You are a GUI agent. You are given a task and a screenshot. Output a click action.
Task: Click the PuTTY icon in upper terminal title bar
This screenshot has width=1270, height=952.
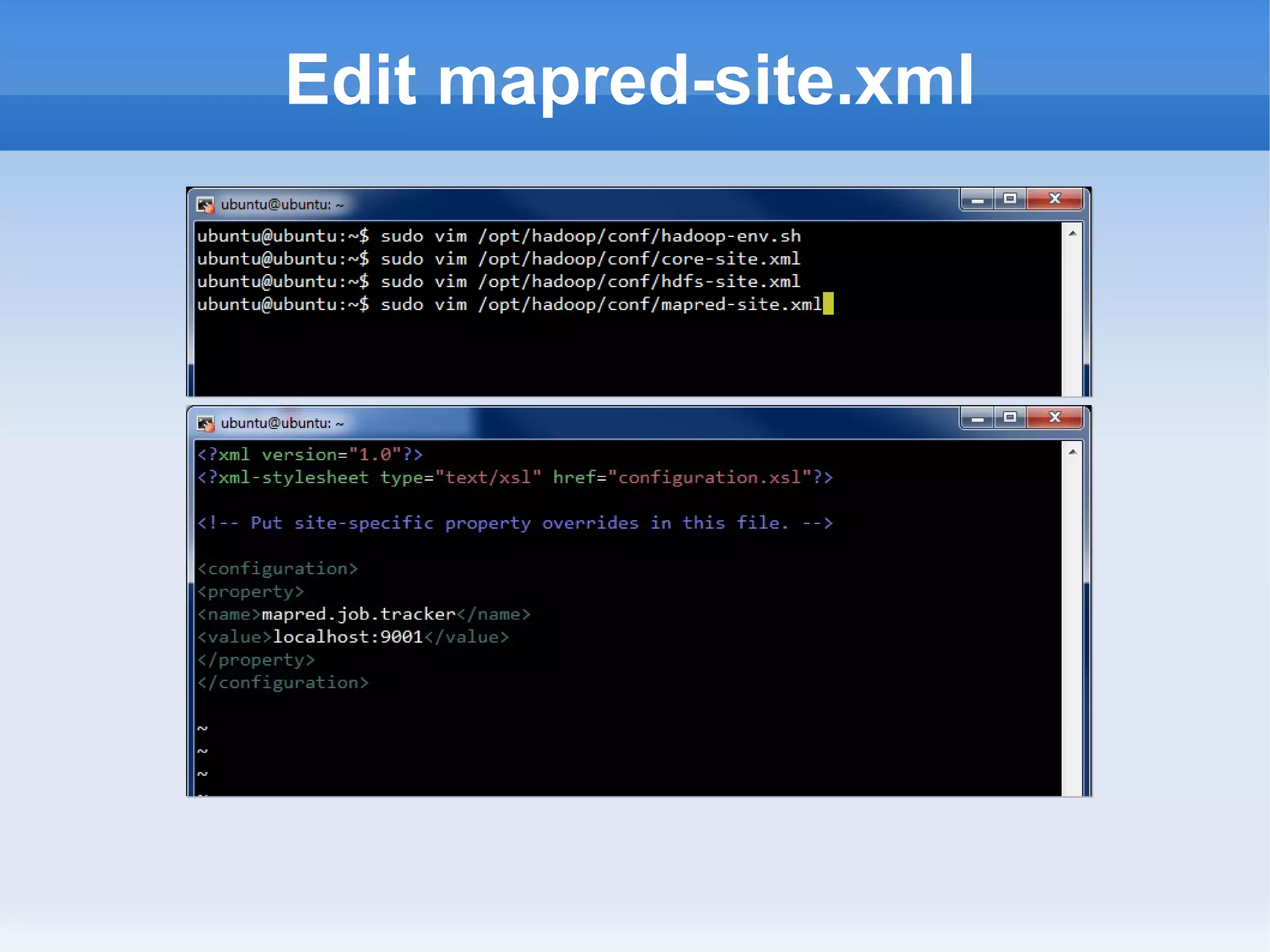click(205, 205)
